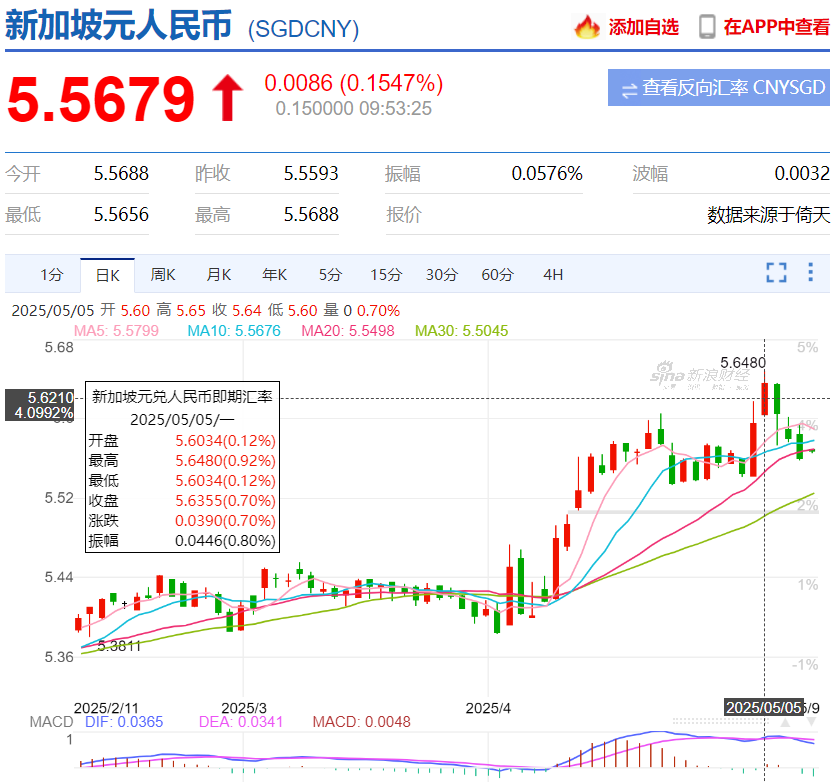Expand the chart with the fullscreen icon
The width and height of the screenshot is (832, 782).
point(776,273)
